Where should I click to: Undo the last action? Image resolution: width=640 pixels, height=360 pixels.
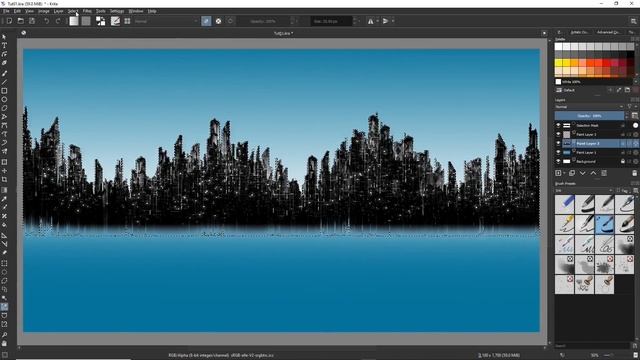coord(47,21)
